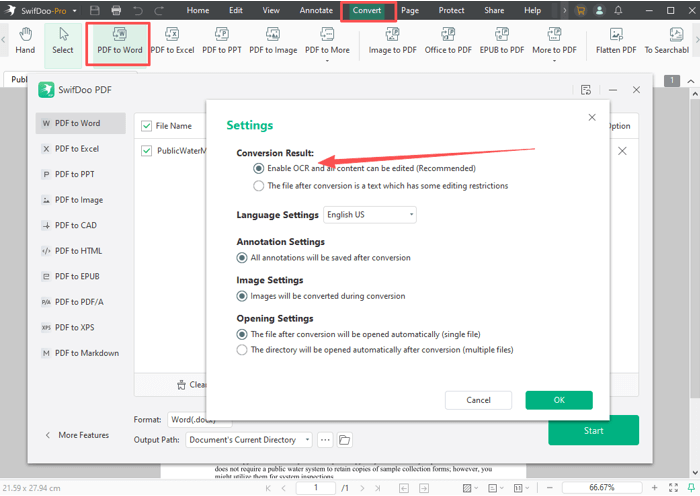Open PDF to Word converter in ribbon

(x=120, y=41)
